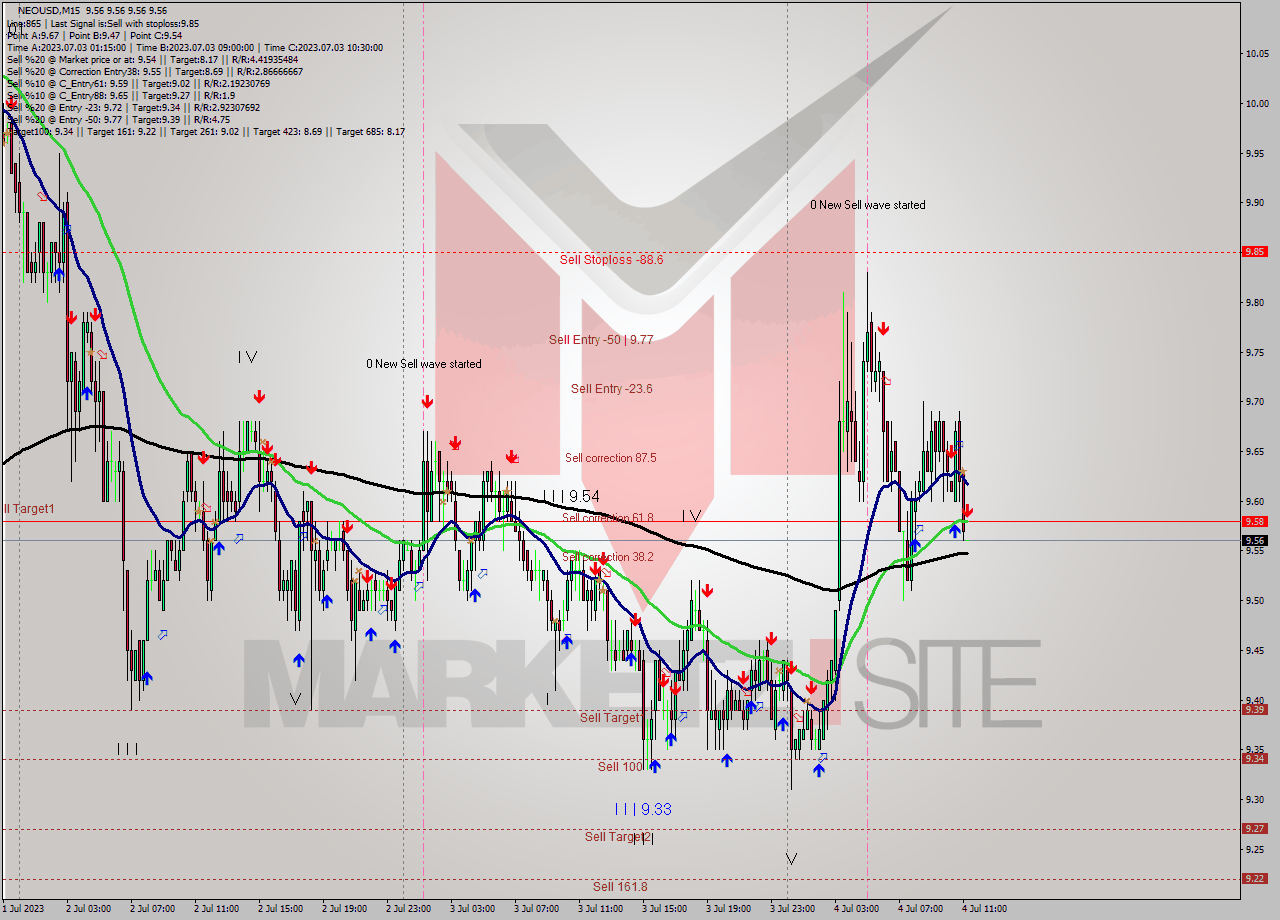This screenshot has height=920, width=1280.
Task: Click the '3 Jul 23:00' time axis label
Action: pyautogui.click(x=792, y=909)
